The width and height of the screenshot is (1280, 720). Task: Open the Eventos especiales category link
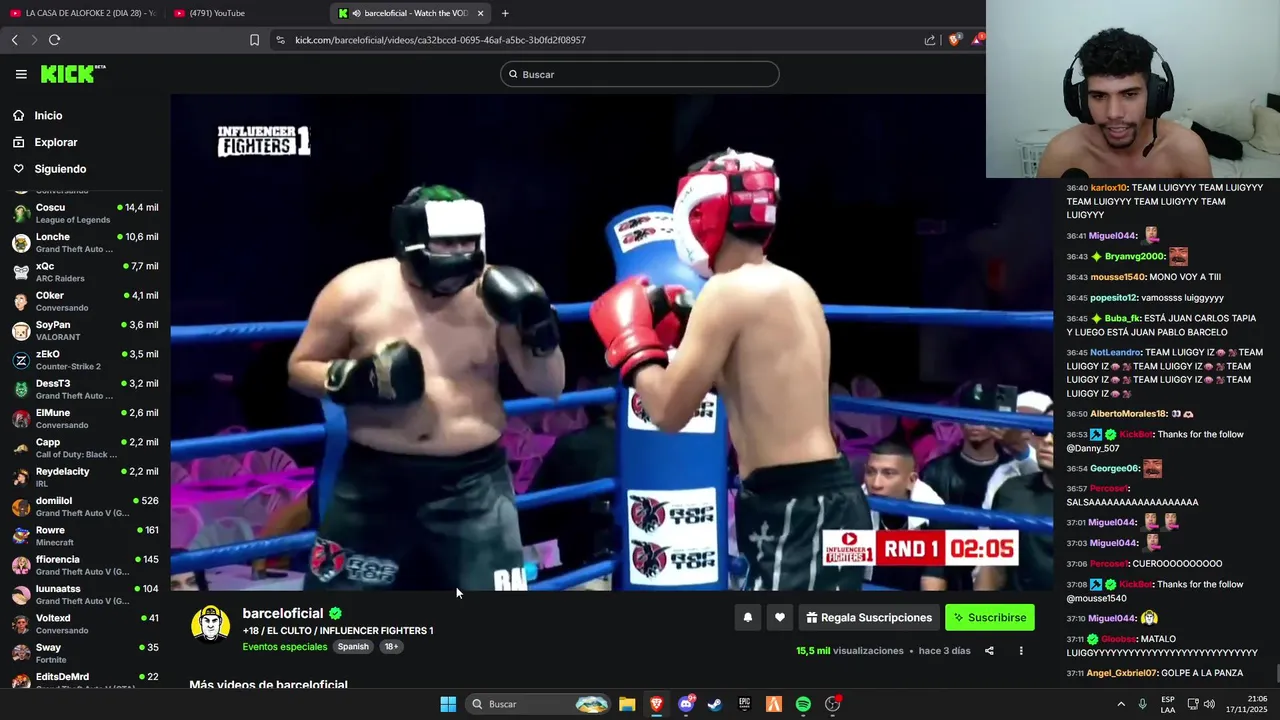[x=285, y=647]
